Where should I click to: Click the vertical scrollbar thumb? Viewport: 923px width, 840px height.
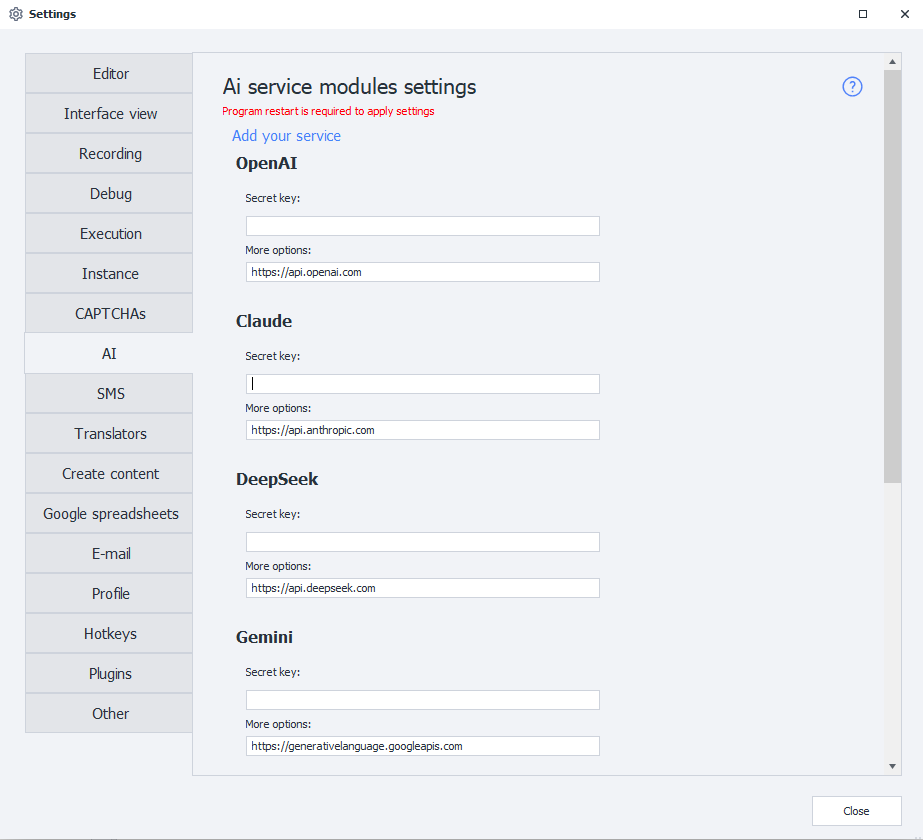point(892,277)
